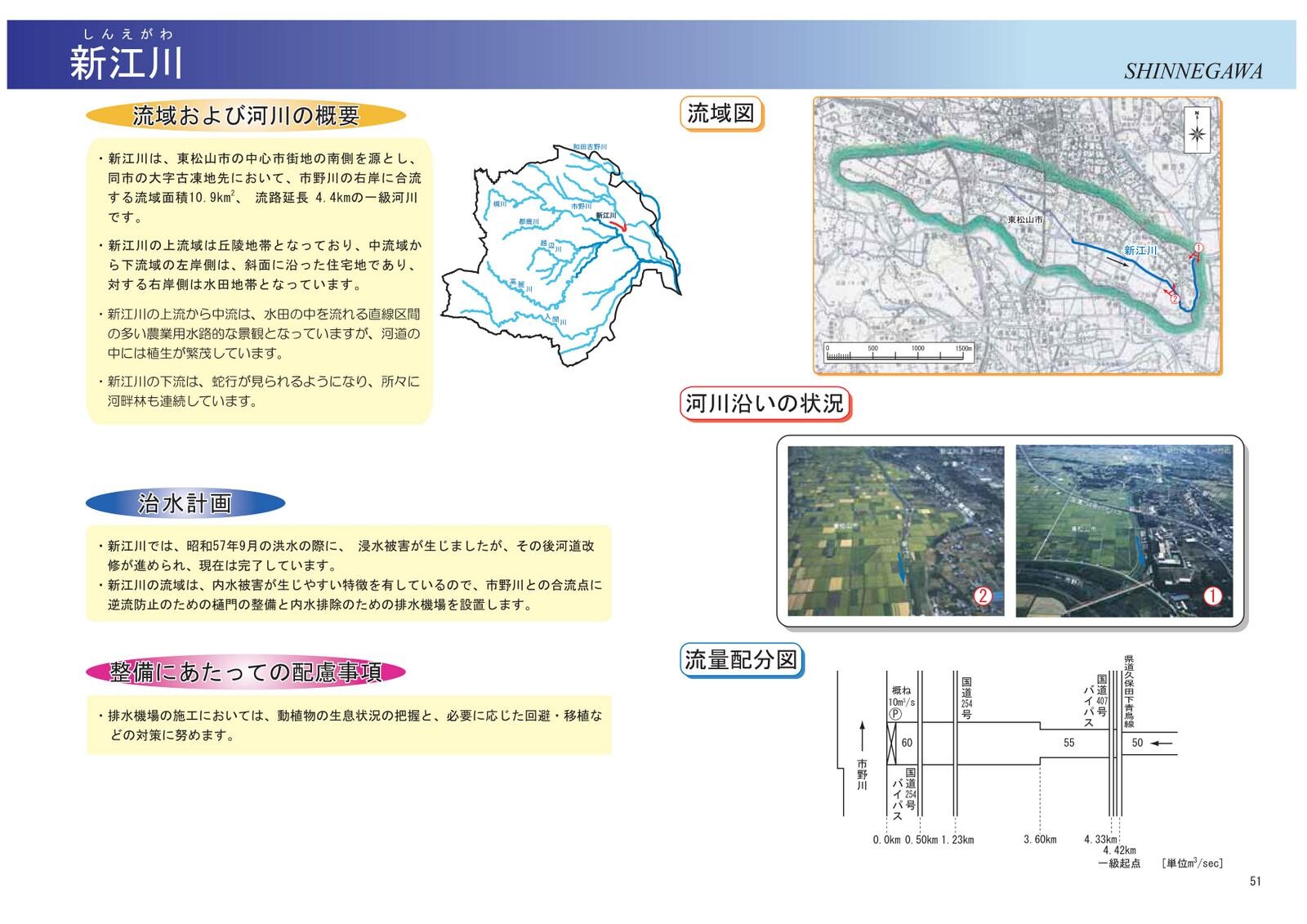Click the 一級起点 label
The image size is (1307, 924).
coord(1118,864)
